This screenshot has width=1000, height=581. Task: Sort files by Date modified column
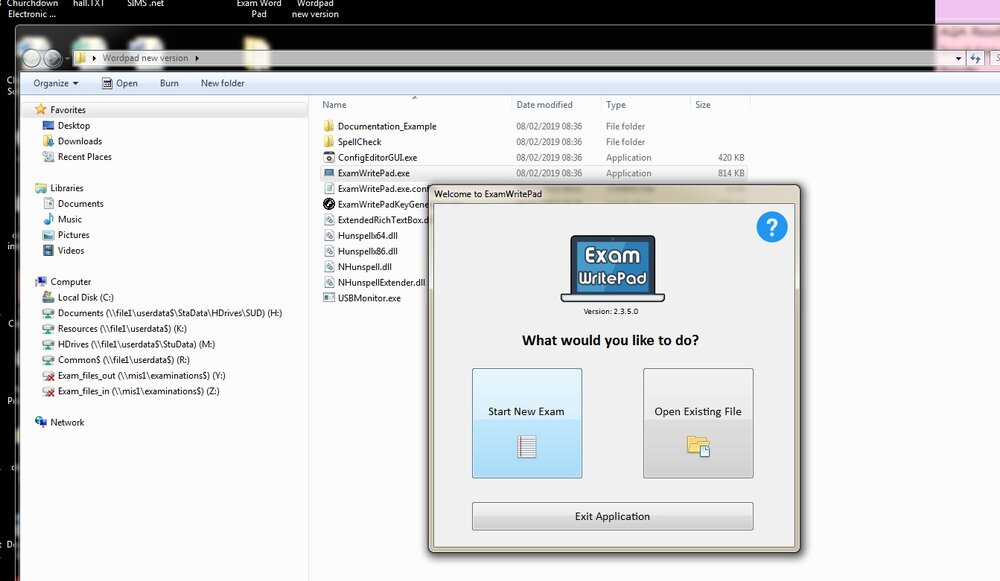(x=544, y=105)
